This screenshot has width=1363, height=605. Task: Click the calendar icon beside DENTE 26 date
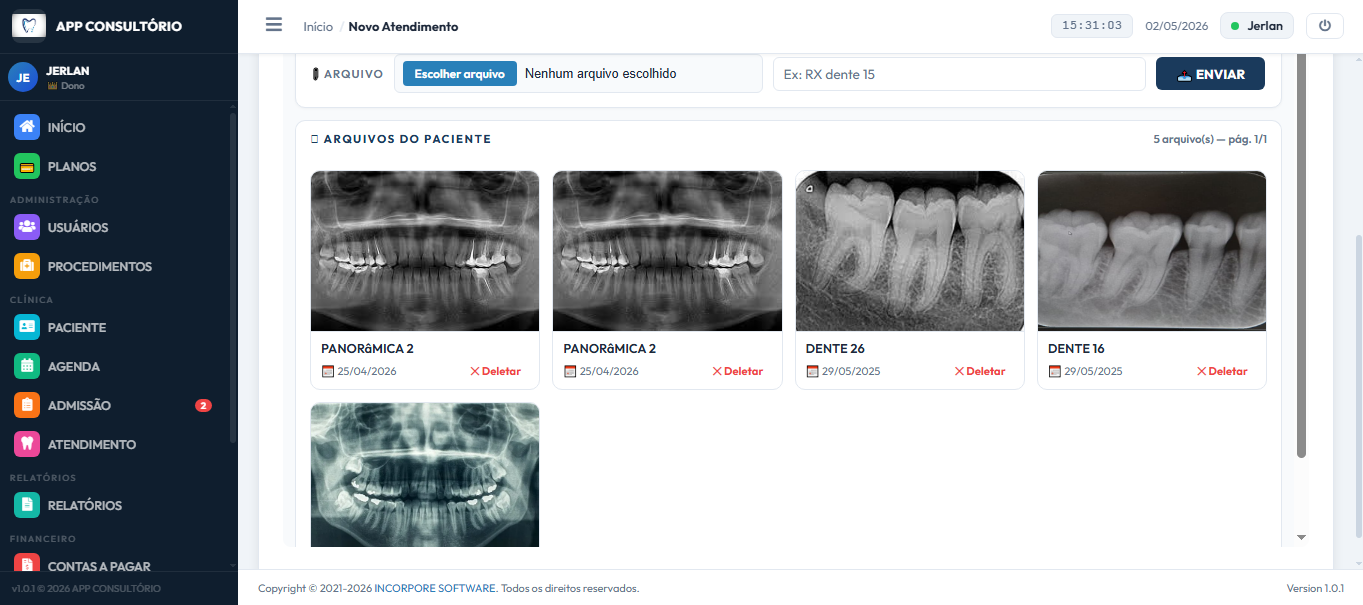pos(812,371)
